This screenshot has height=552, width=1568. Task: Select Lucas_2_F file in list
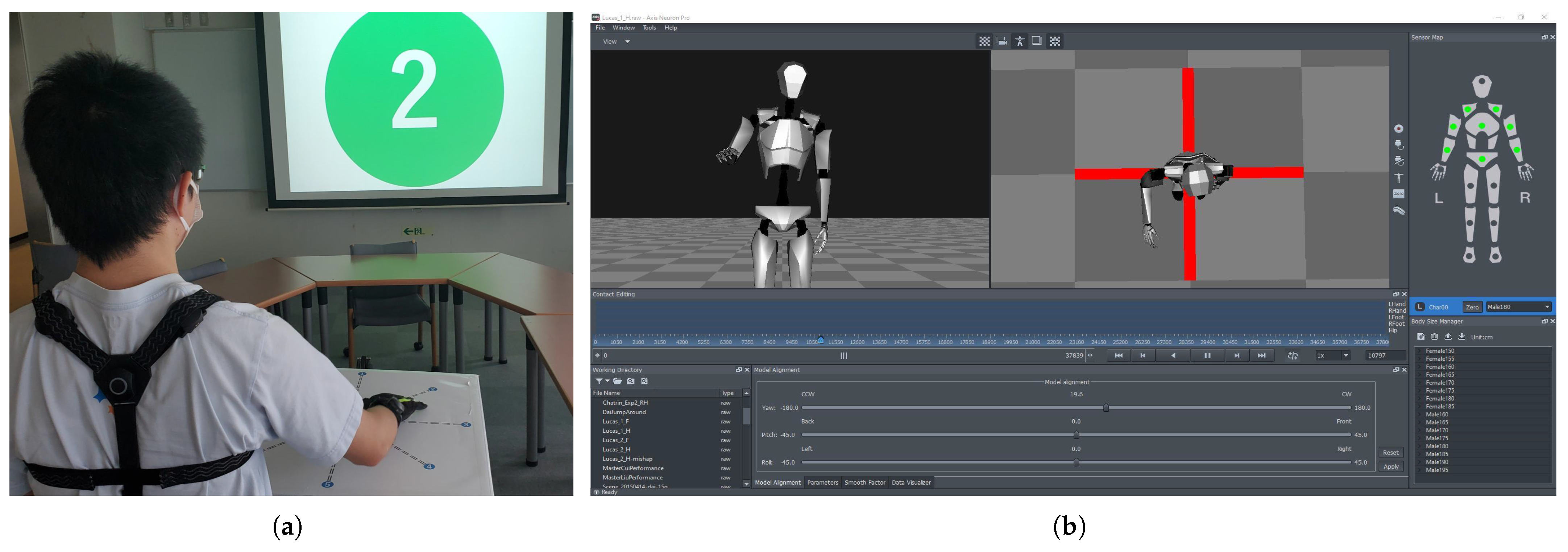[616, 441]
